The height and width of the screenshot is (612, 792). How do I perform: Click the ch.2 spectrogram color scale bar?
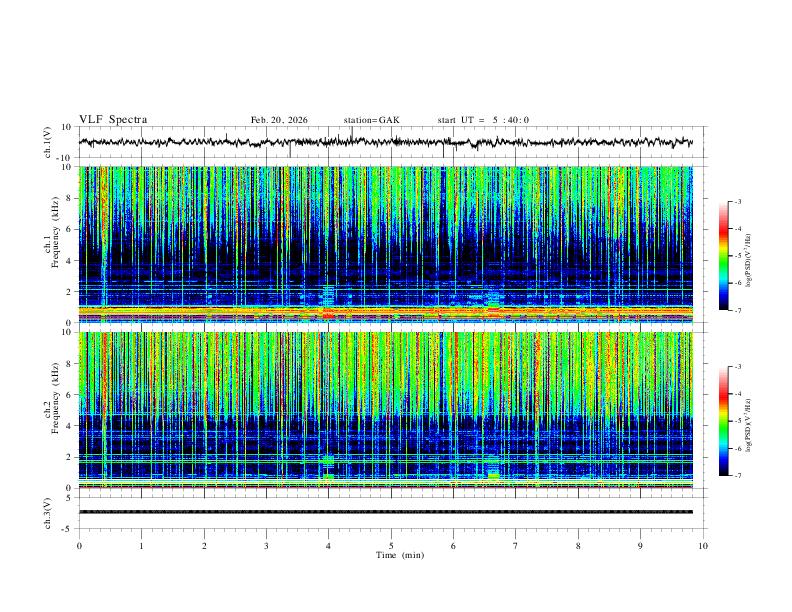(x=724, y=421)
